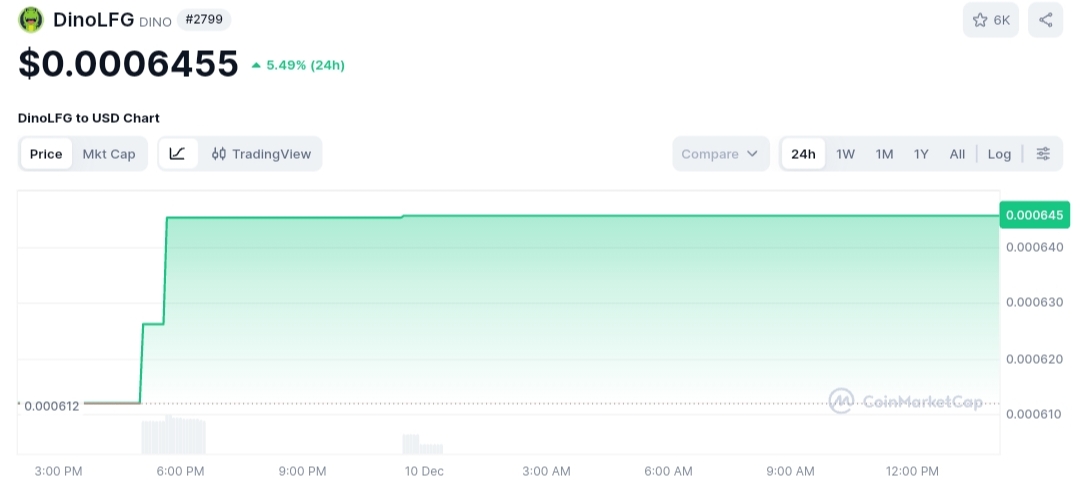
Task: Toggle Log scale on chart
Action: (999, 154)
